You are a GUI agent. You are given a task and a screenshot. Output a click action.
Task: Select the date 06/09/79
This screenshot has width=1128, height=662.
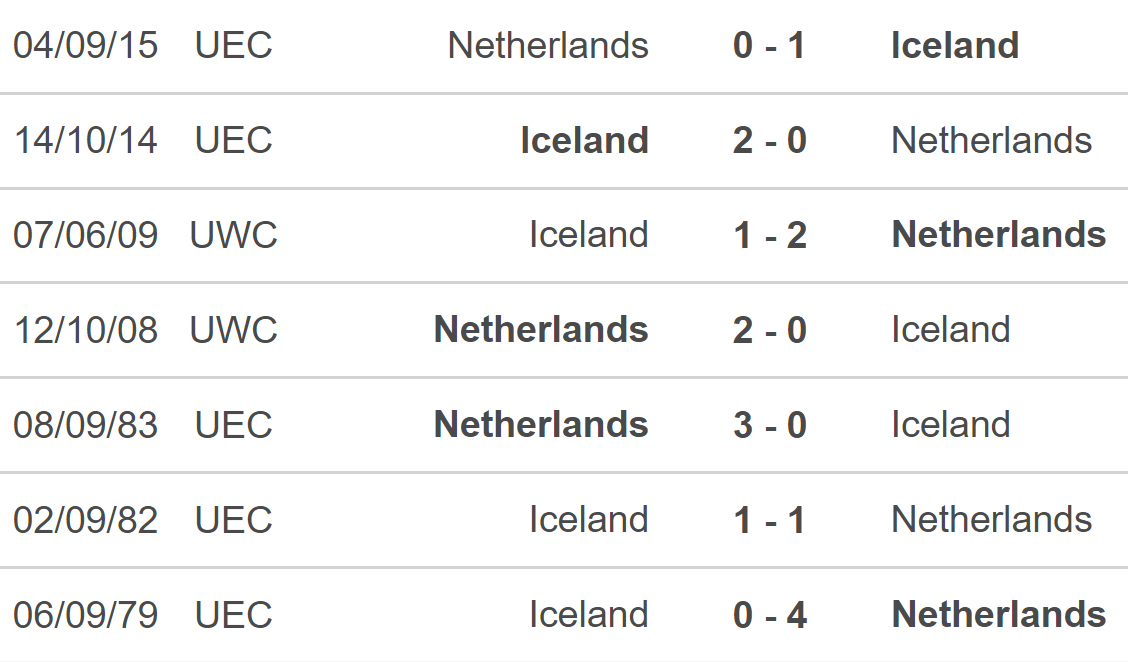tap(85, 615)
